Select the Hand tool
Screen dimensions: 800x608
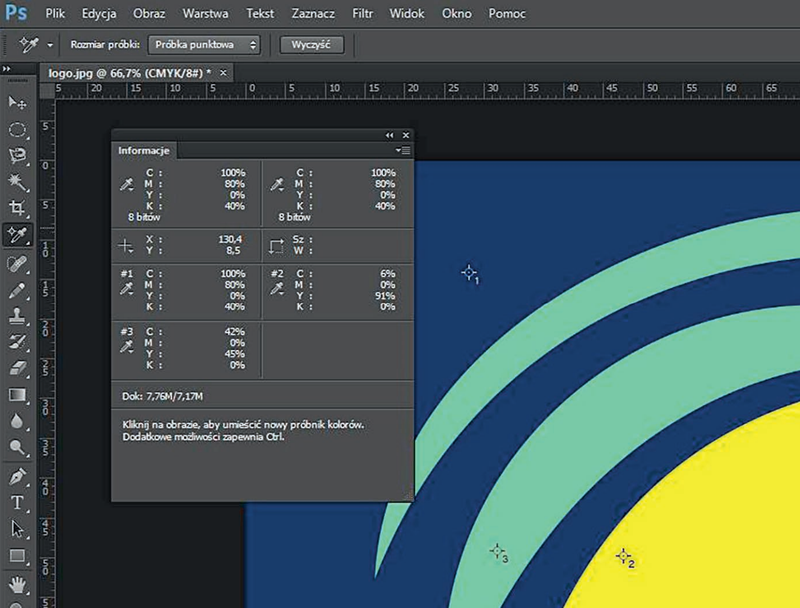click(x=18, y=583)
